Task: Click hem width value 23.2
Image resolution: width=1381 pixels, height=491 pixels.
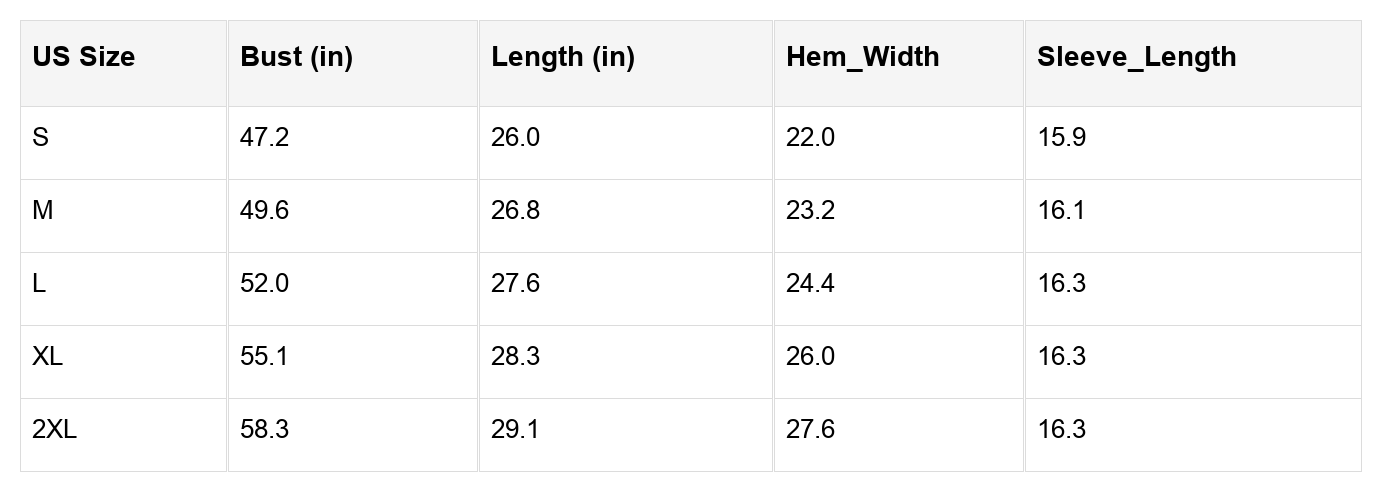Action: (810, 210)
